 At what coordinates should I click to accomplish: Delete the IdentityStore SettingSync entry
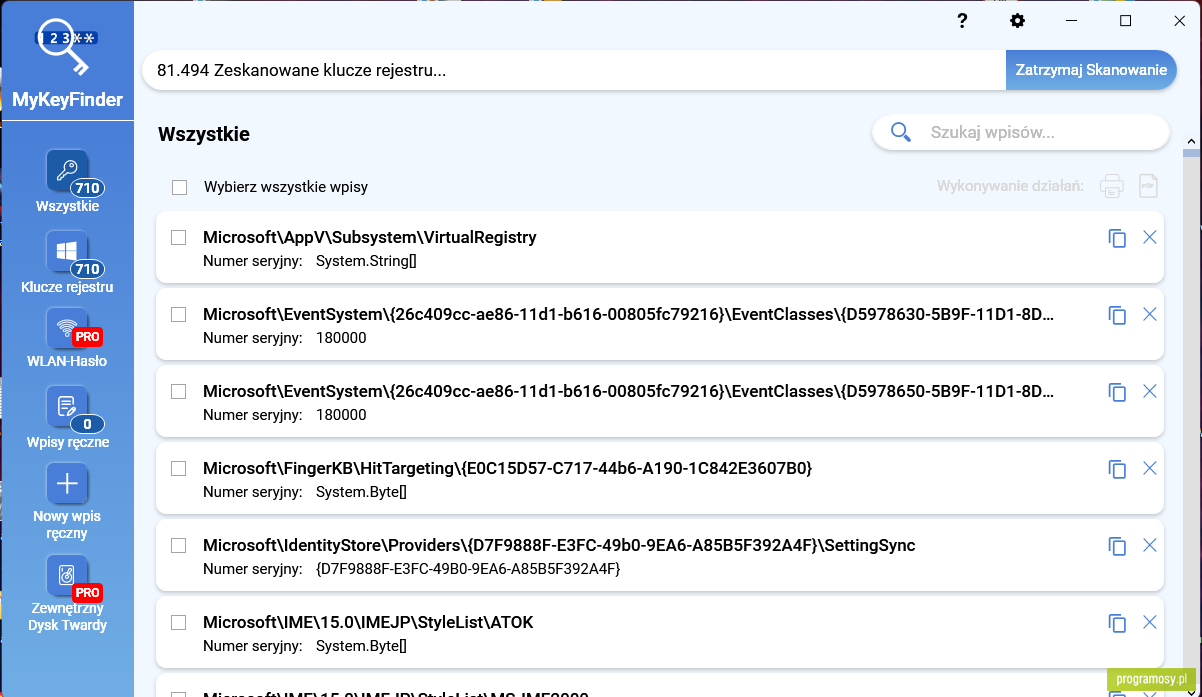(x=1149, y=545)
